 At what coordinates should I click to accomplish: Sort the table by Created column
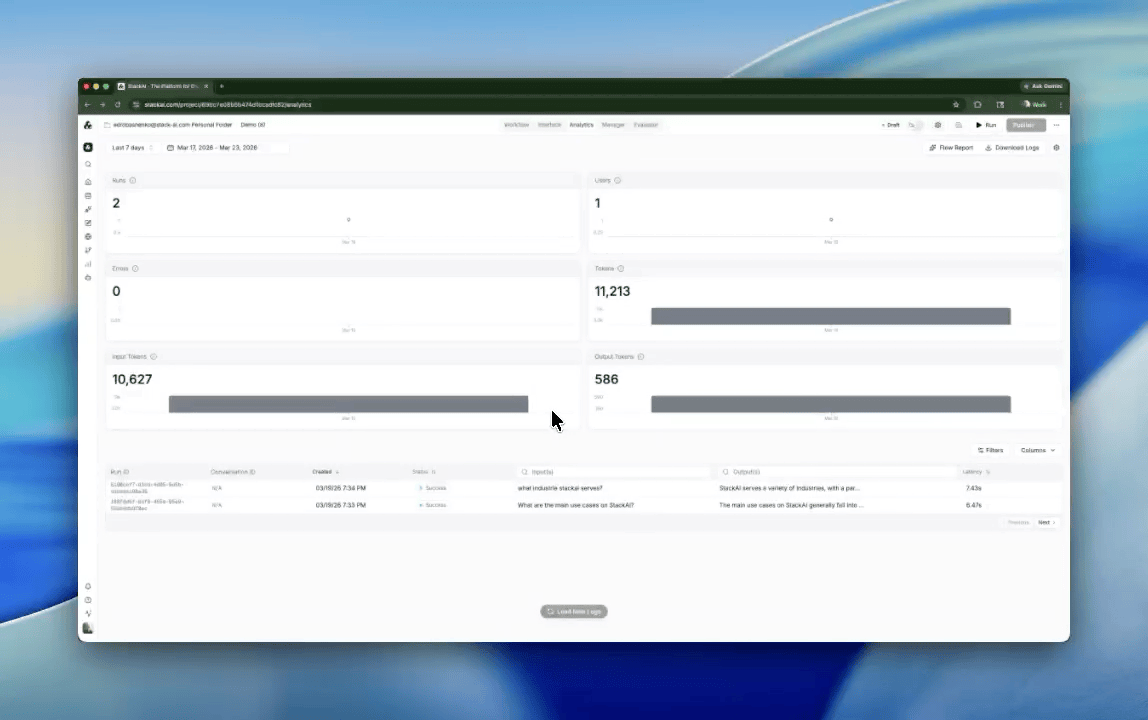tap(326, 472)
